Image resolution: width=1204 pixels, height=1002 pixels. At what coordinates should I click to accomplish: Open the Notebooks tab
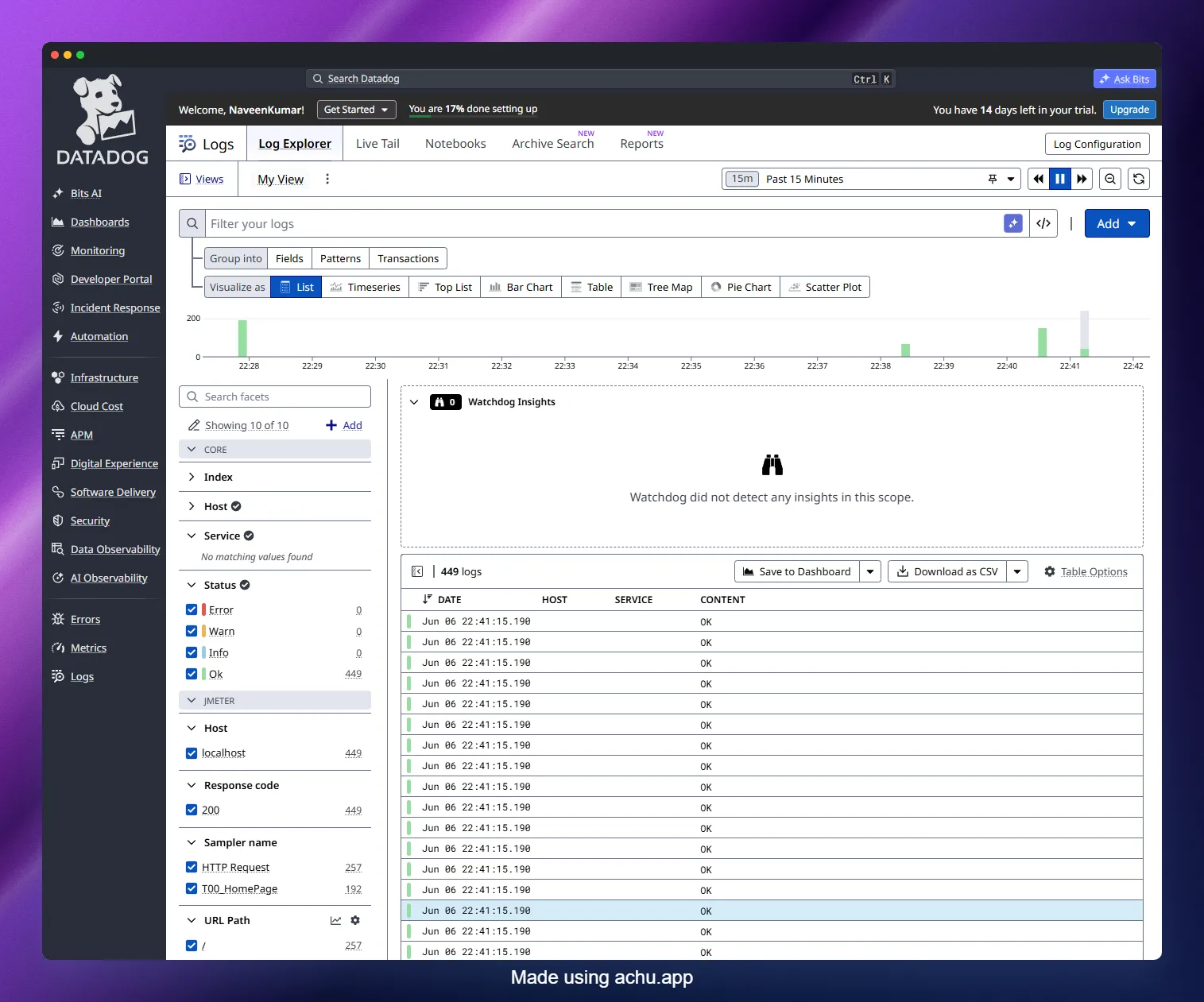pyautogui.click(x=455, y=144)
